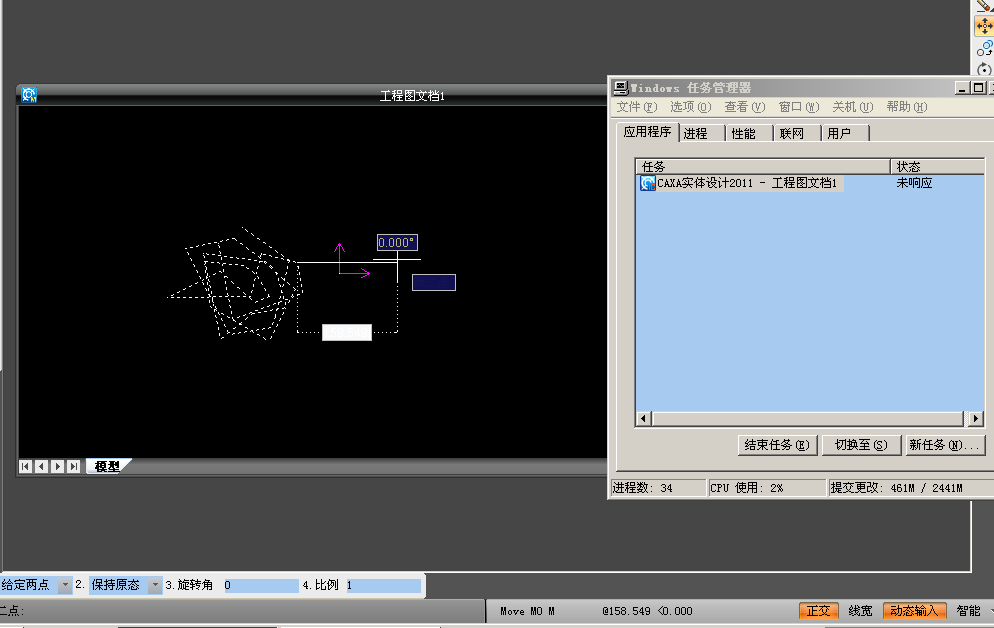Sort by 任务 column header

[763, 167]
